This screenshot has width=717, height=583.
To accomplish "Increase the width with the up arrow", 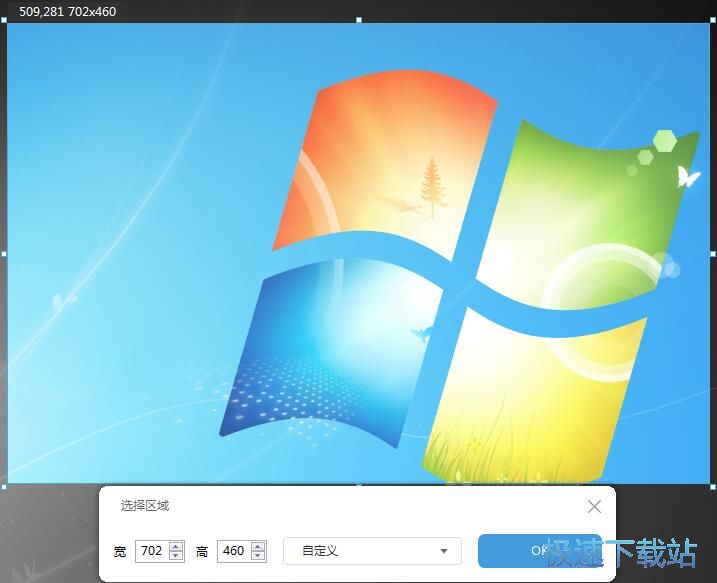I will tap(176, 546).
